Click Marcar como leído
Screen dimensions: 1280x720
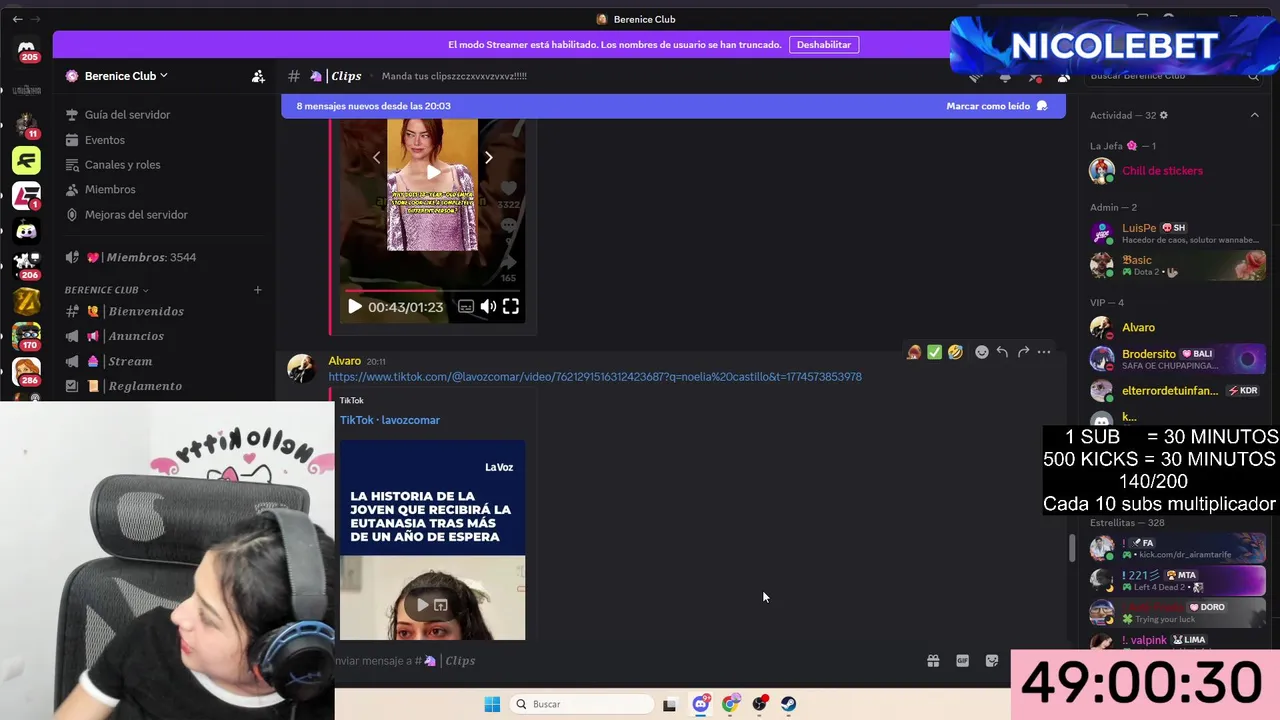(x=996, y=106)
